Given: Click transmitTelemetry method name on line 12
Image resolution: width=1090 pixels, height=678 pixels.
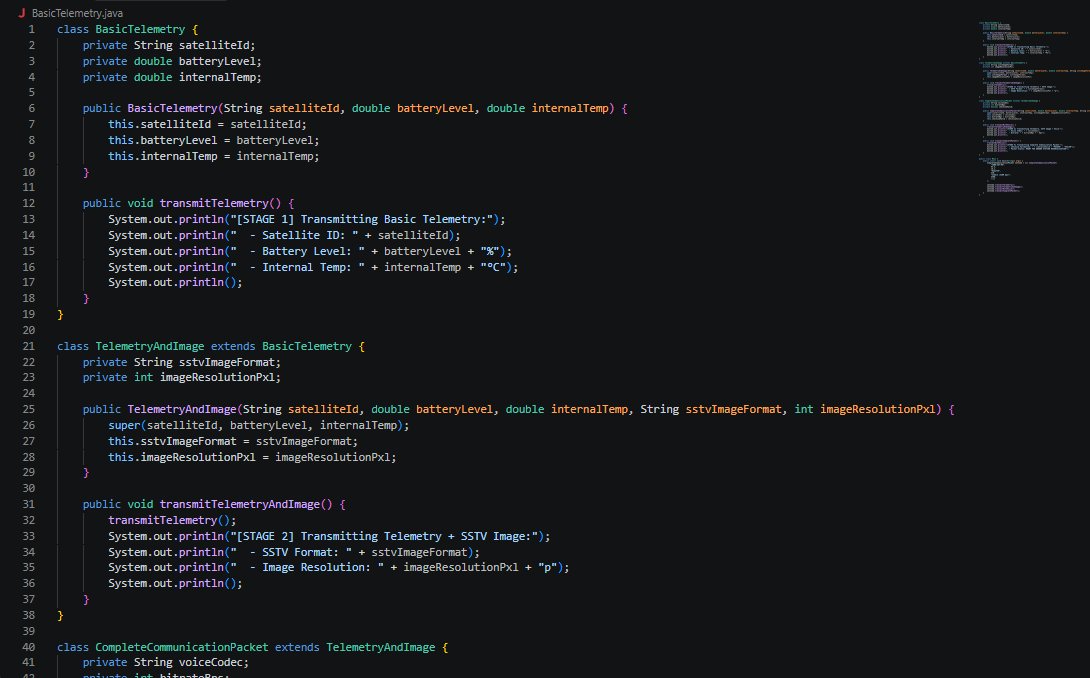Looking at the screenshot, I should (213, 203).
